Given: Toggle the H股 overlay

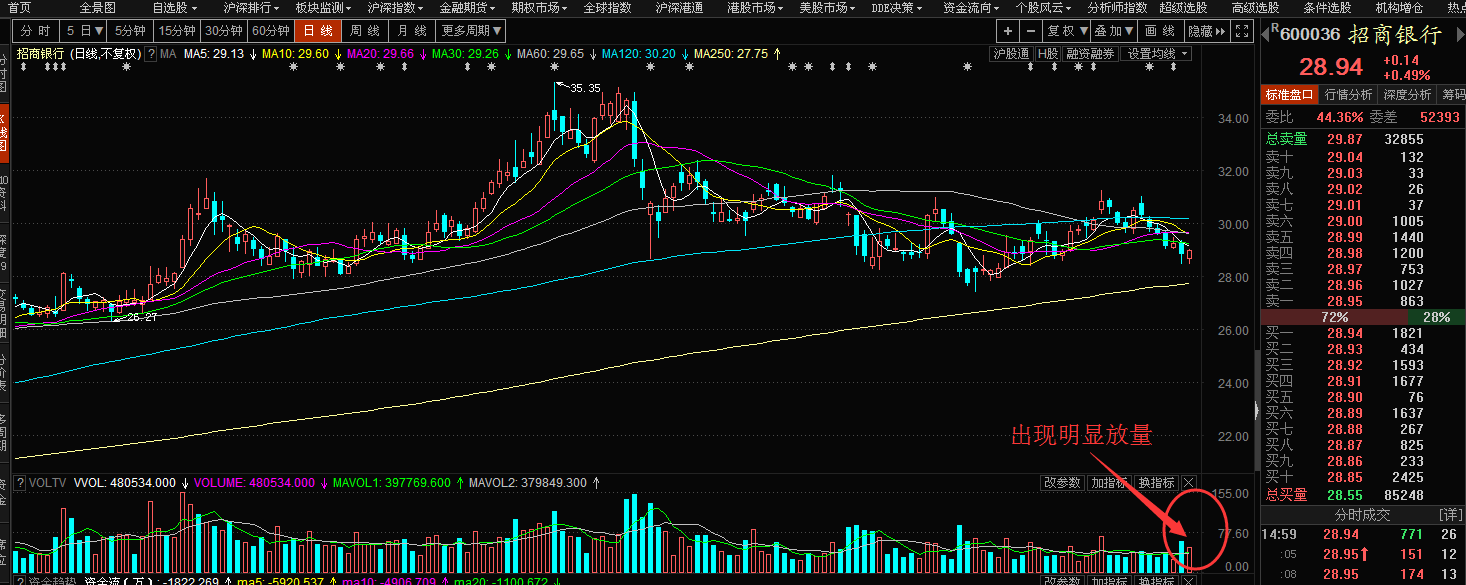Looking at the screenshot, I should (x=1047, y=54).
